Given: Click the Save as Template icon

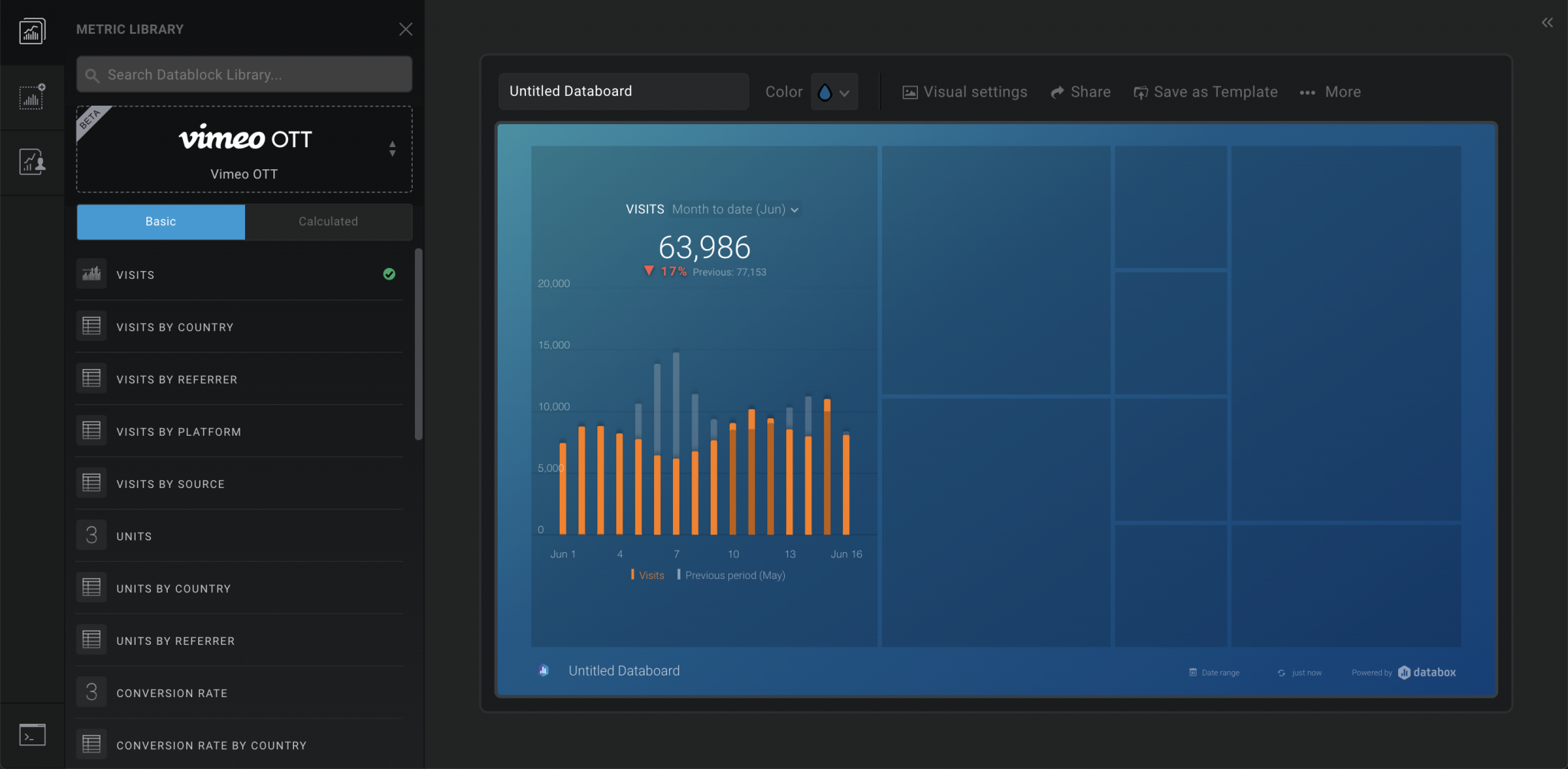Looking at the screenshot, I should (1142, 91).
